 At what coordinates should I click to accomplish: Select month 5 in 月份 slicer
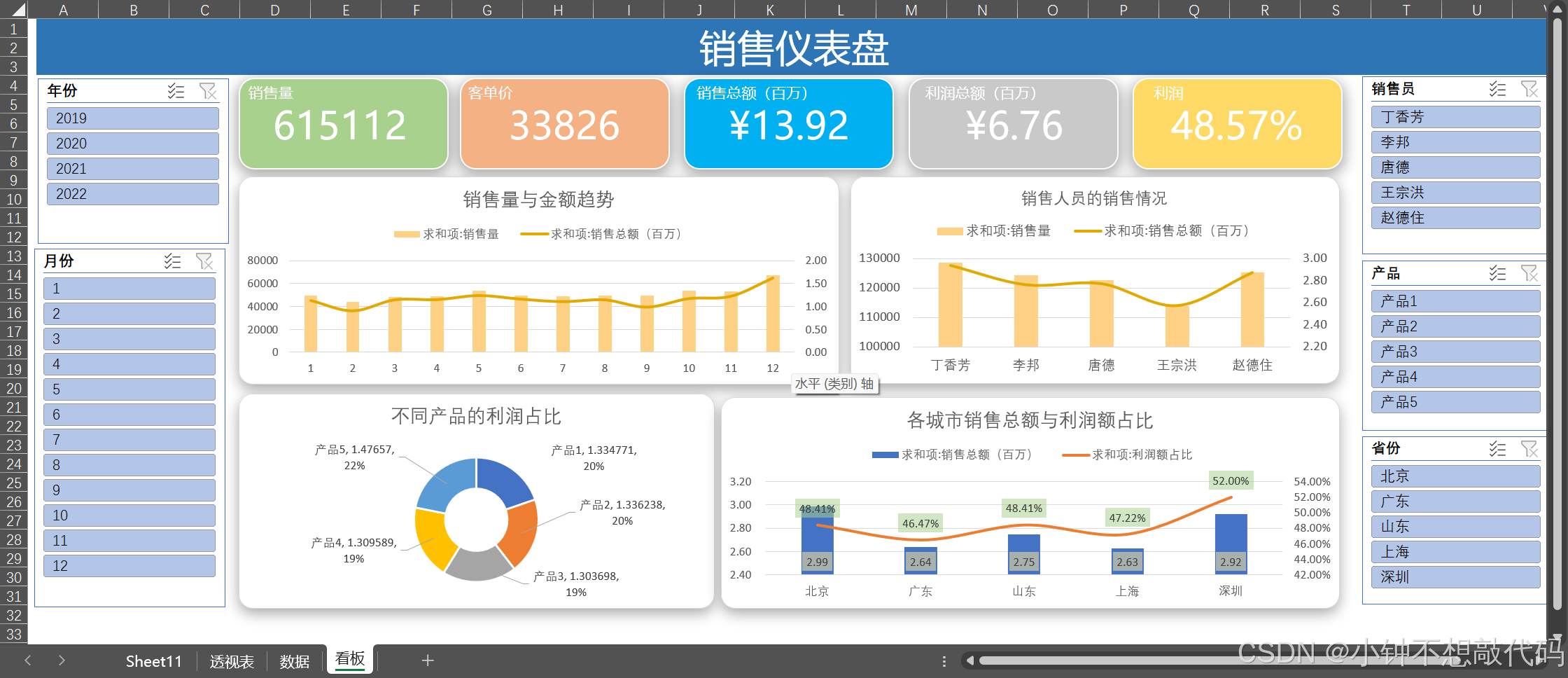coord(129,389)
